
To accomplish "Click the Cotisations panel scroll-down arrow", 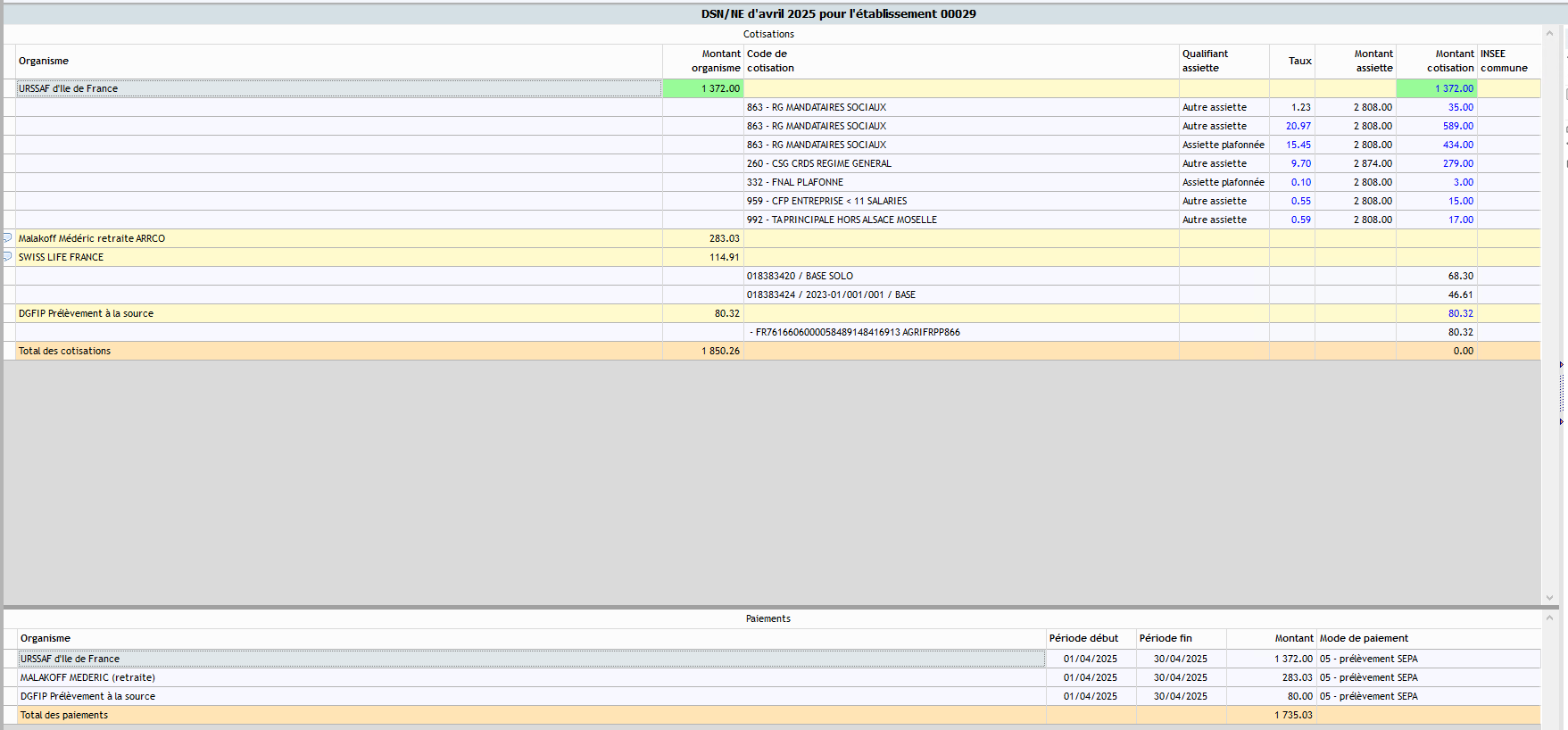I will pos(1549,598).
